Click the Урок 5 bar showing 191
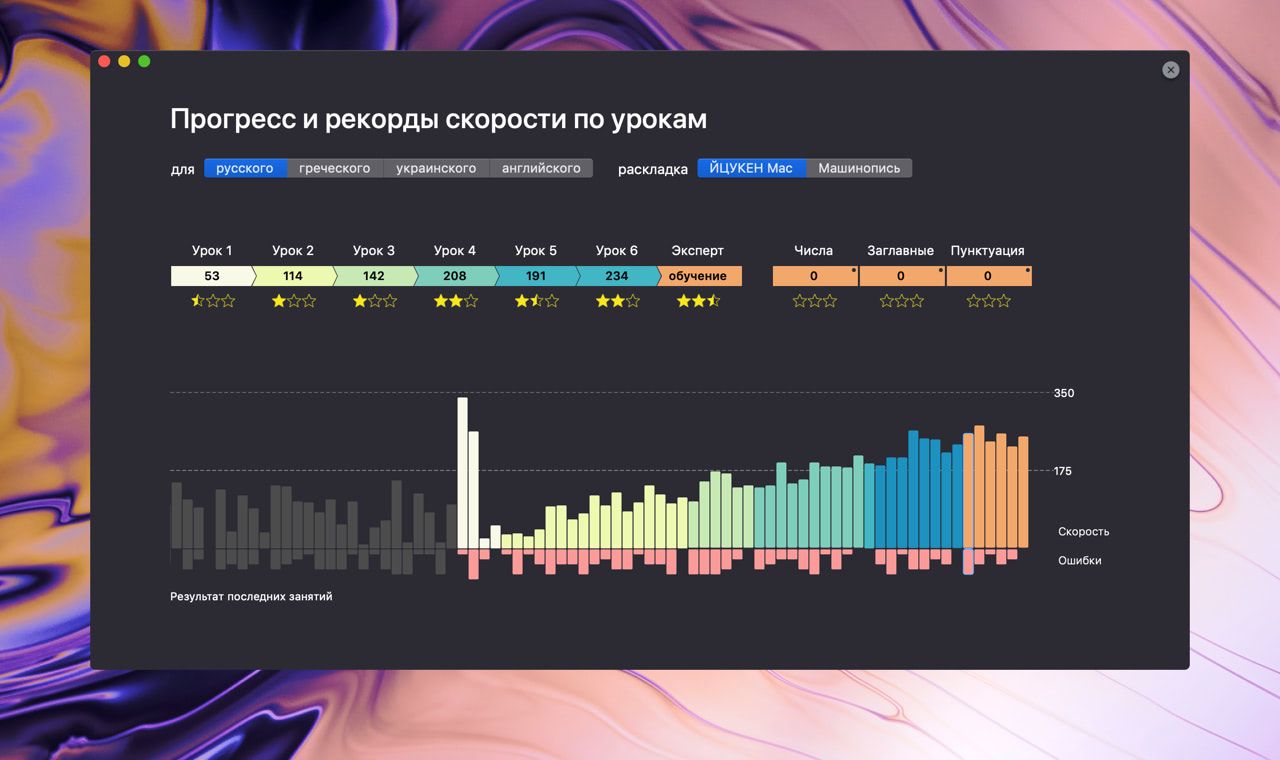Screen dimensions: 1280x760 pos(536,276)
